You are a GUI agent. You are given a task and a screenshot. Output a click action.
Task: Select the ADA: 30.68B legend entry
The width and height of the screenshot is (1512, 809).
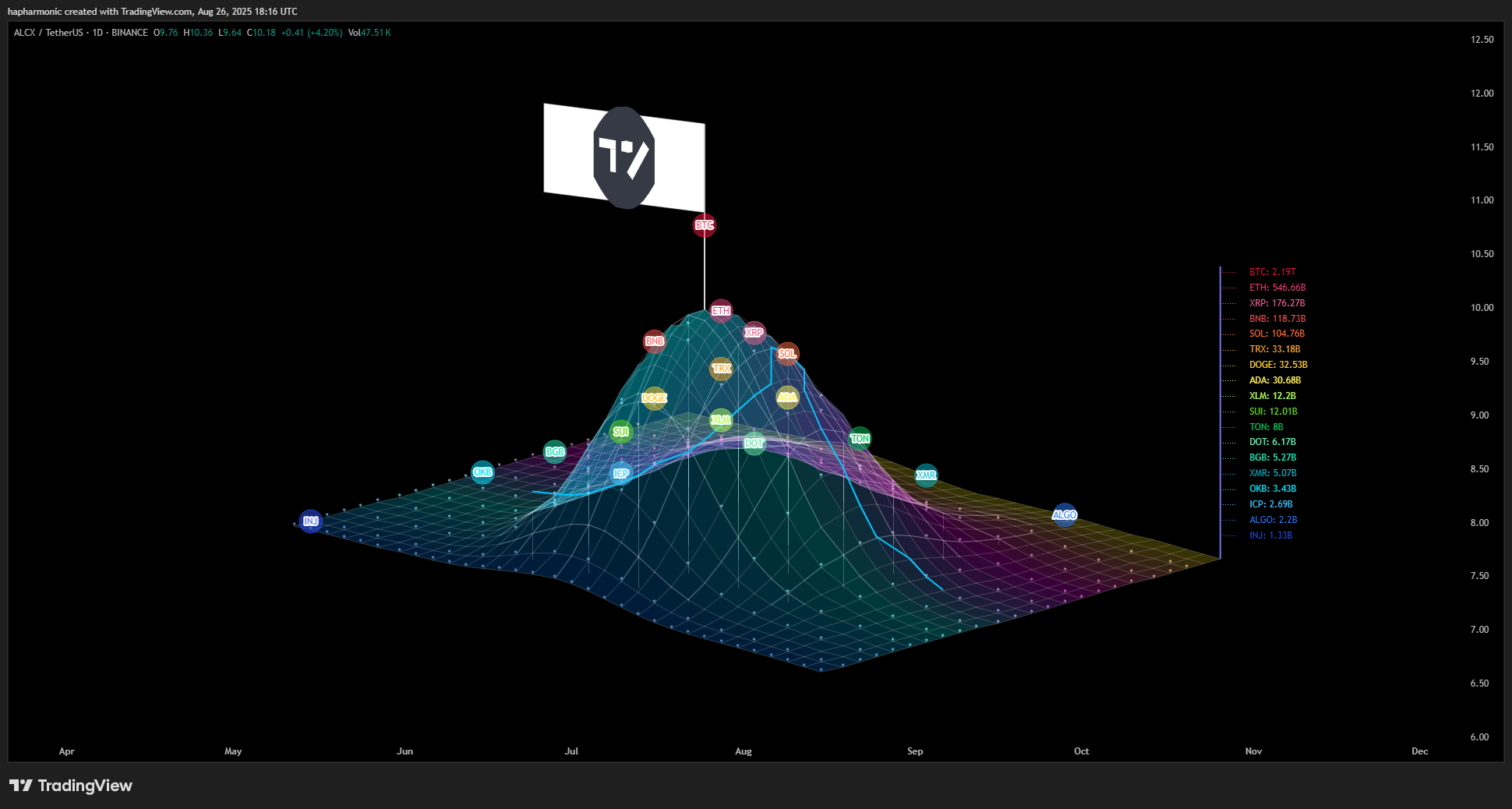click(x=1275, y=380)
